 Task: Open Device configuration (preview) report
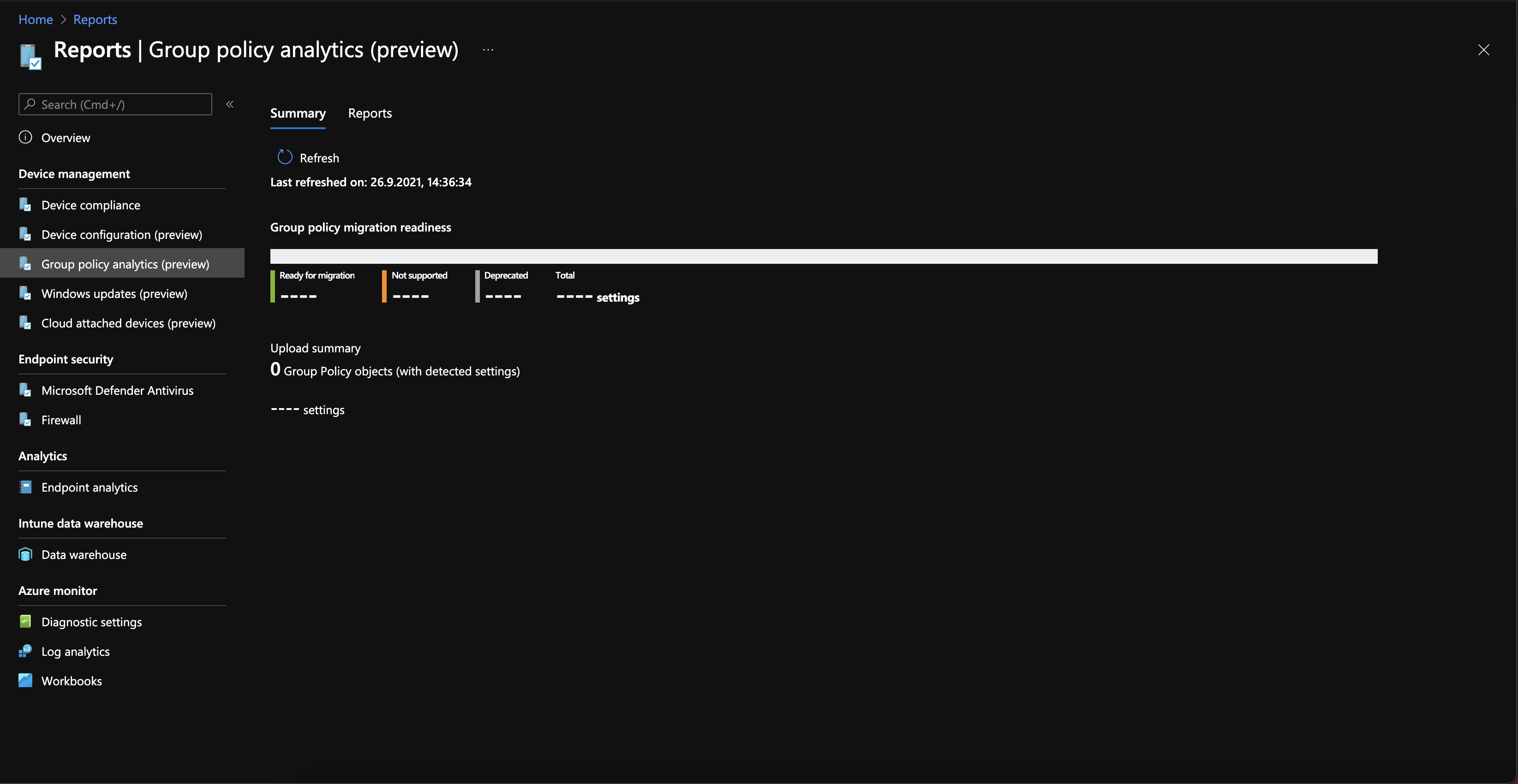coord(122,234)
